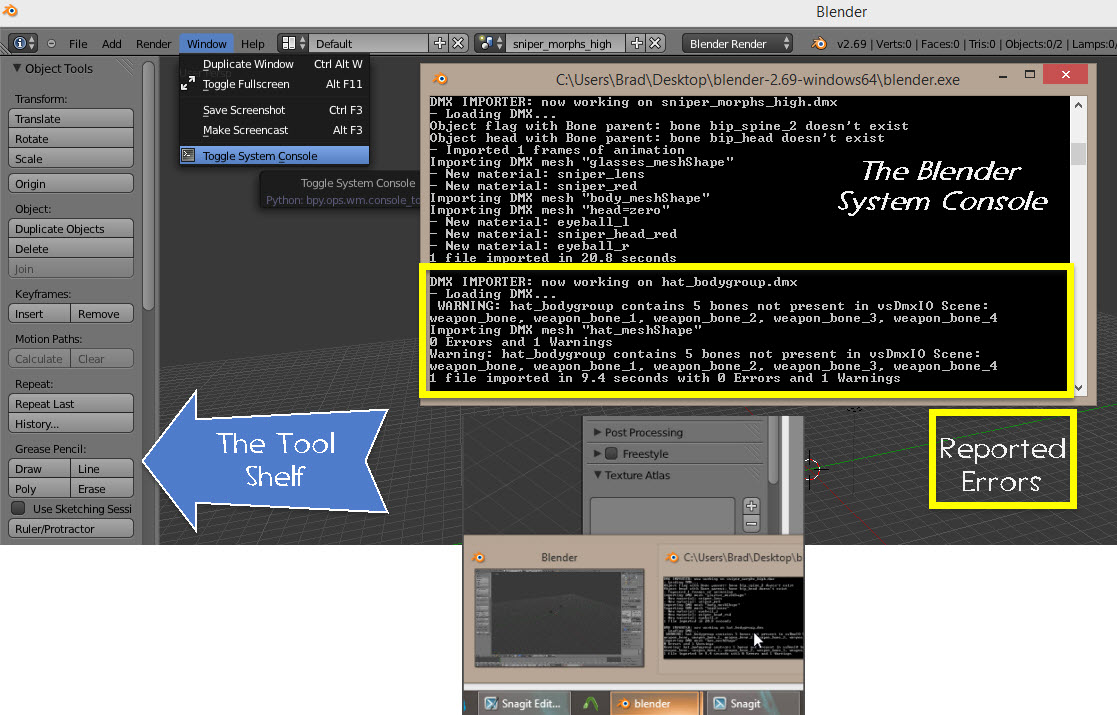This screenshot has width=1117, height=715.
Task: Insert a keyframe with Insert button
Action: tap(39, 314)
